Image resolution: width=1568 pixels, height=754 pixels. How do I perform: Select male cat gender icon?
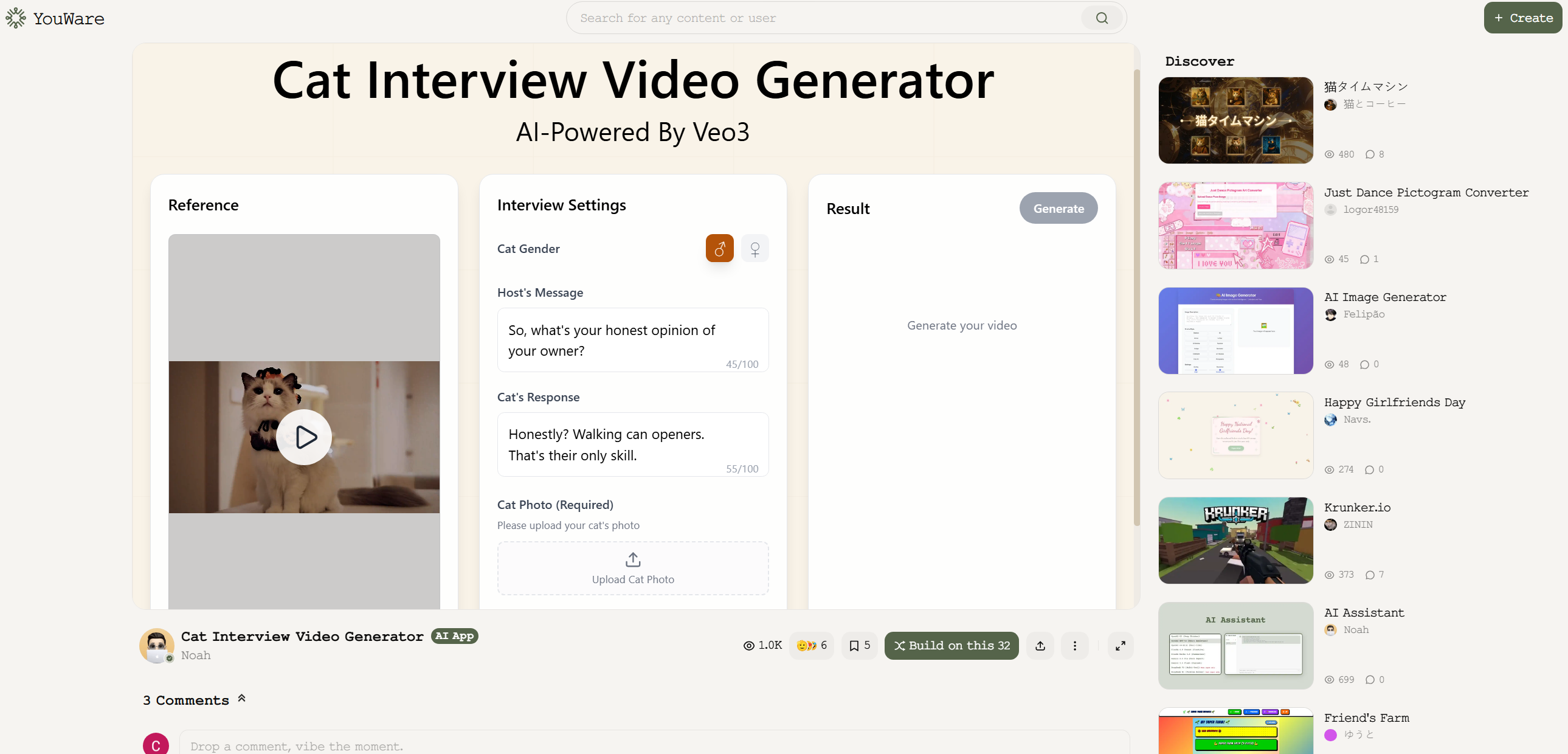click(719, 248)
